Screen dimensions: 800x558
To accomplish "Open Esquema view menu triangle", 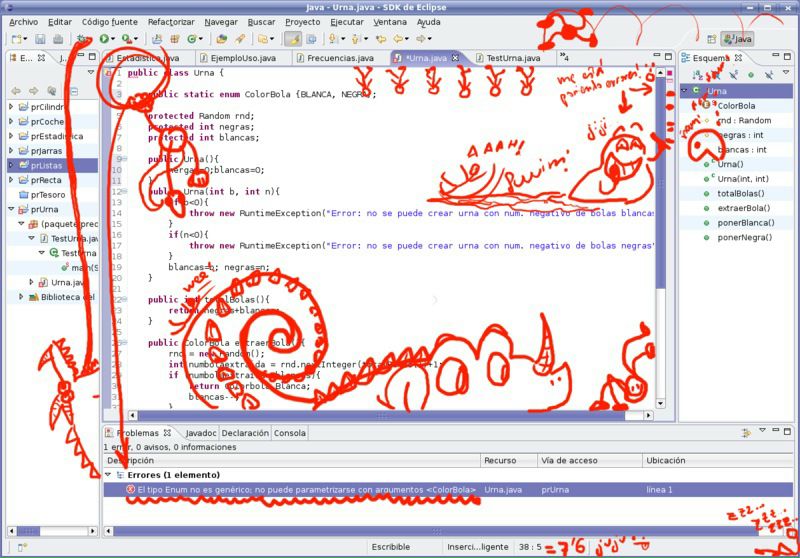I will click(x=786, y=73).
